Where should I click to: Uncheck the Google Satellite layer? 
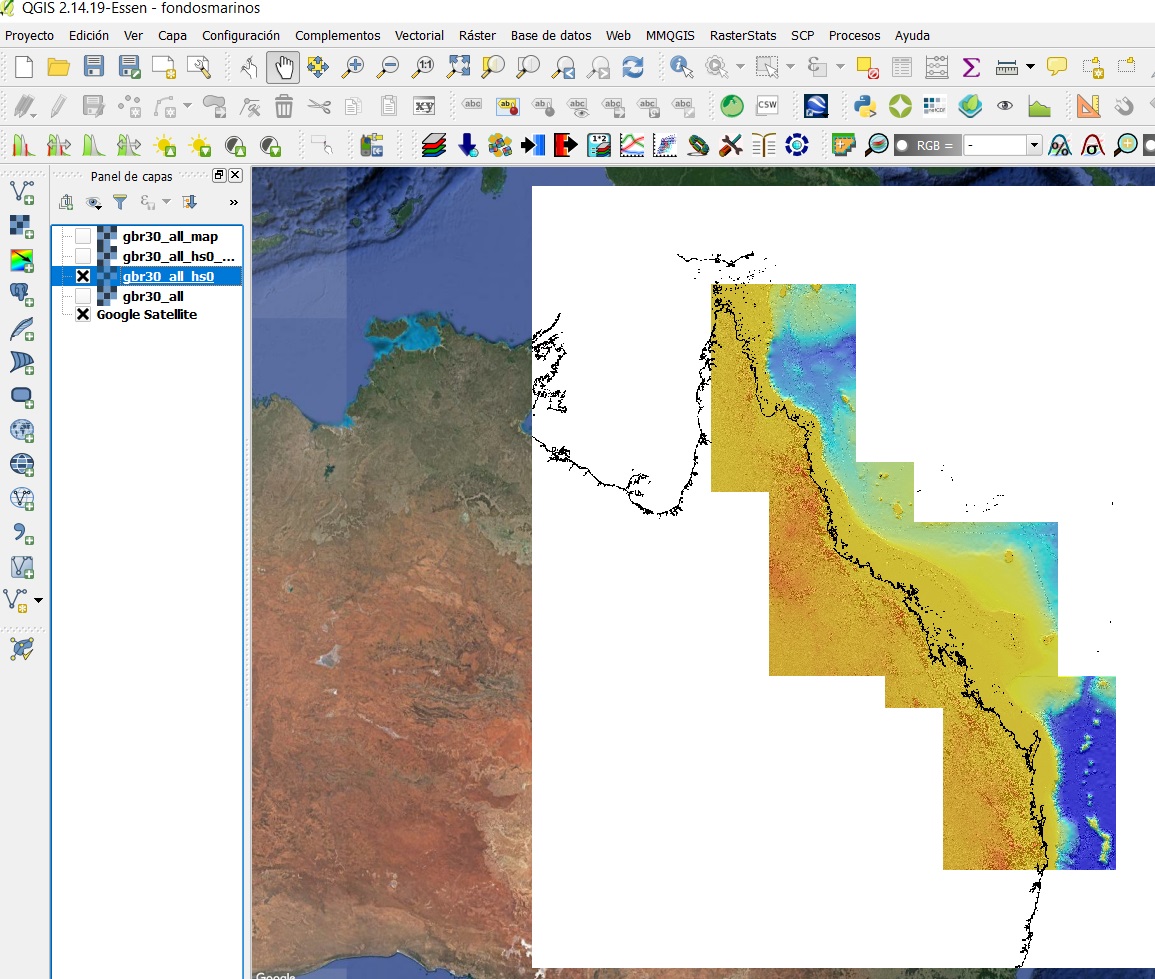point(83,315)
